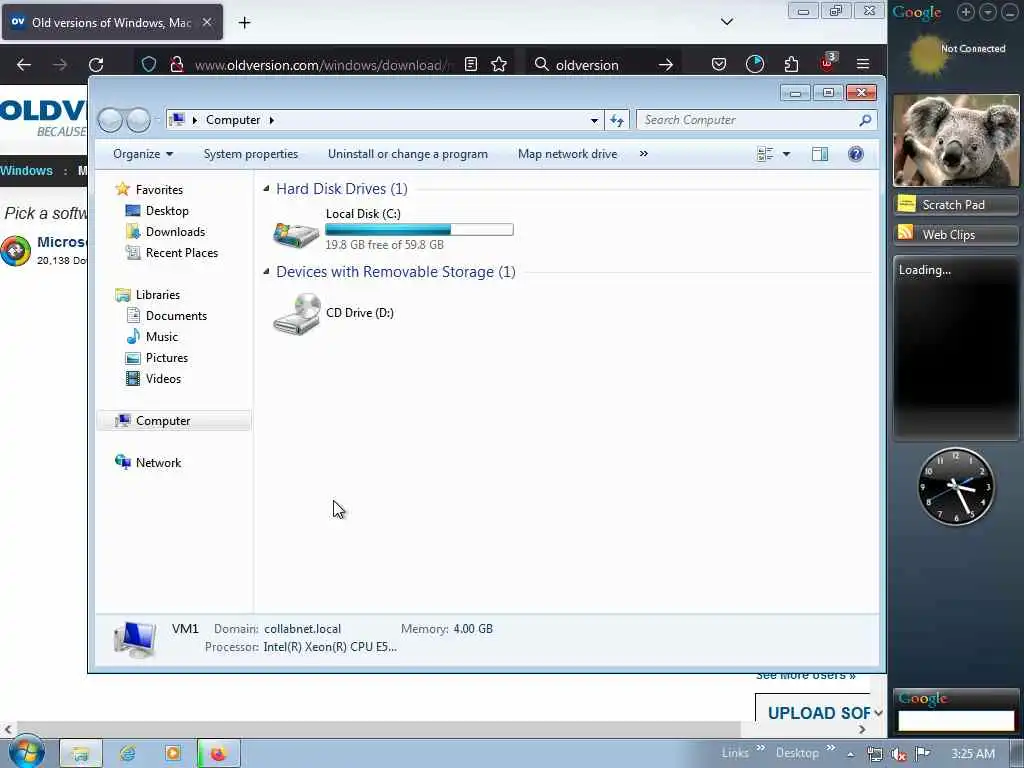Viewport: 1024px width, 768px height.
Task: Open address bar previous locations dropdown
Action: coord(594,120)
